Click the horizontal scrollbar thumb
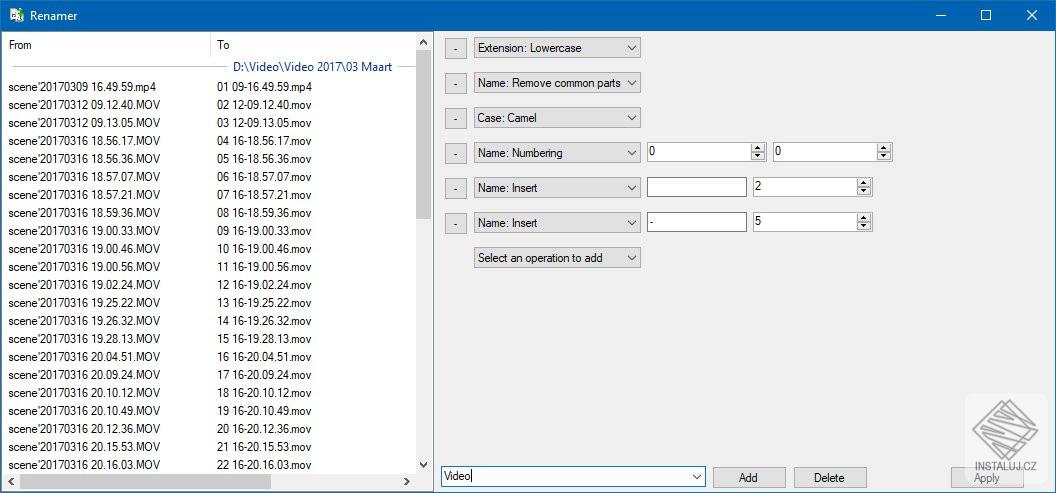 pyautogui.click(x=144, y=482)
